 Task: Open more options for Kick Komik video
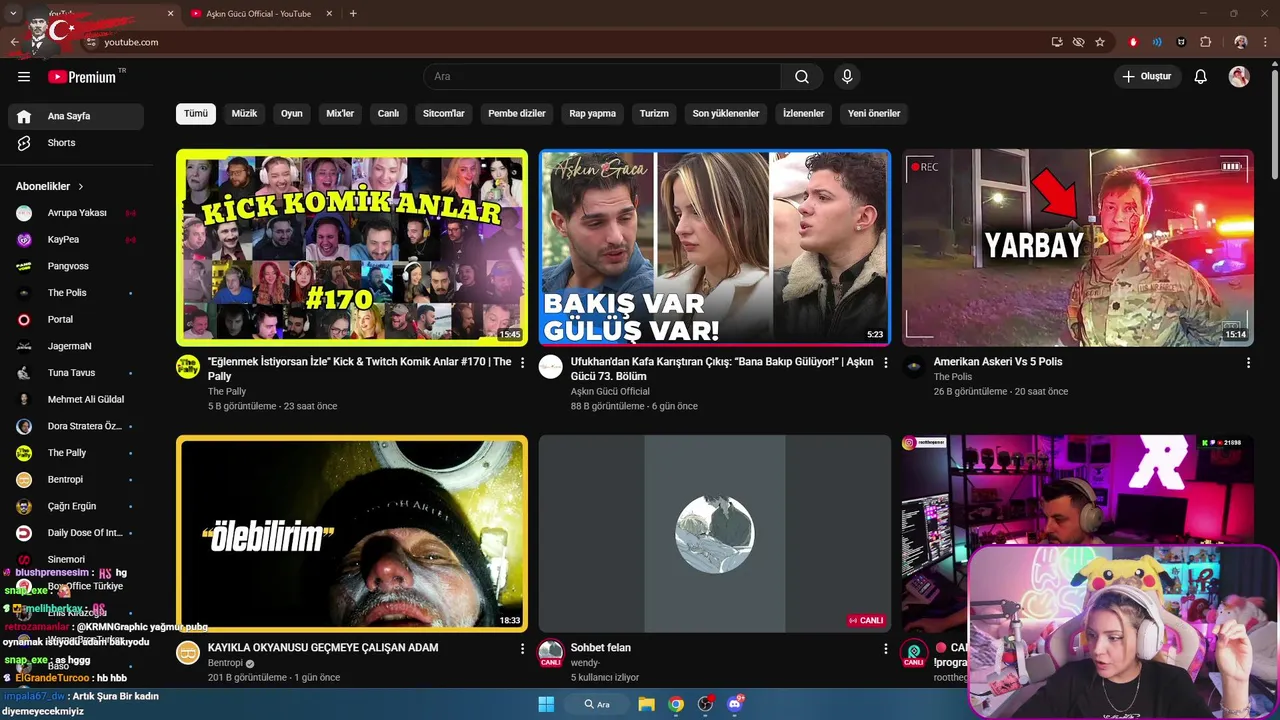coord(522,363)
